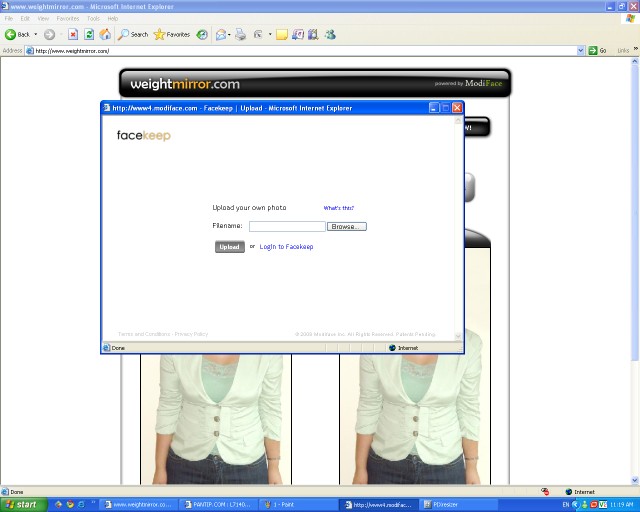This screenshot has height=512, width=640.
Task: Click the left photo of the woman
Action: pyautogui.click(x=216, y=419)
